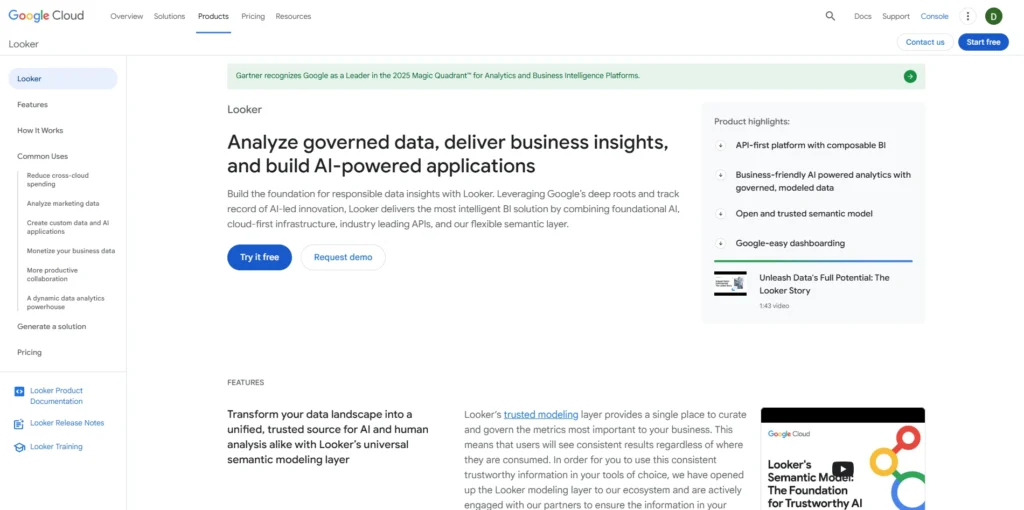Open the three-dot more options menu

click(x=968, y=16)
